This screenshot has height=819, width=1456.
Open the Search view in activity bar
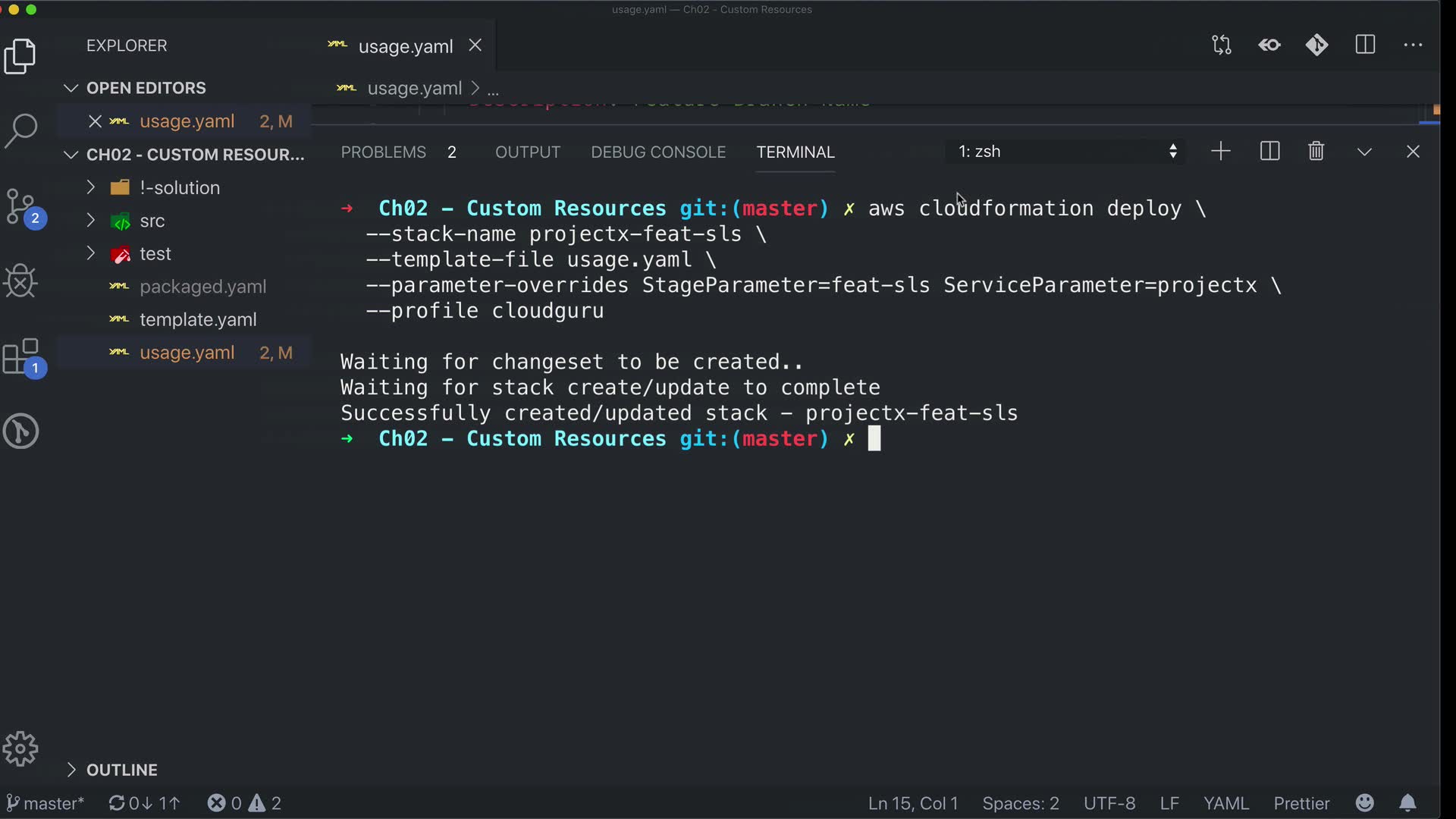[21, 130]
